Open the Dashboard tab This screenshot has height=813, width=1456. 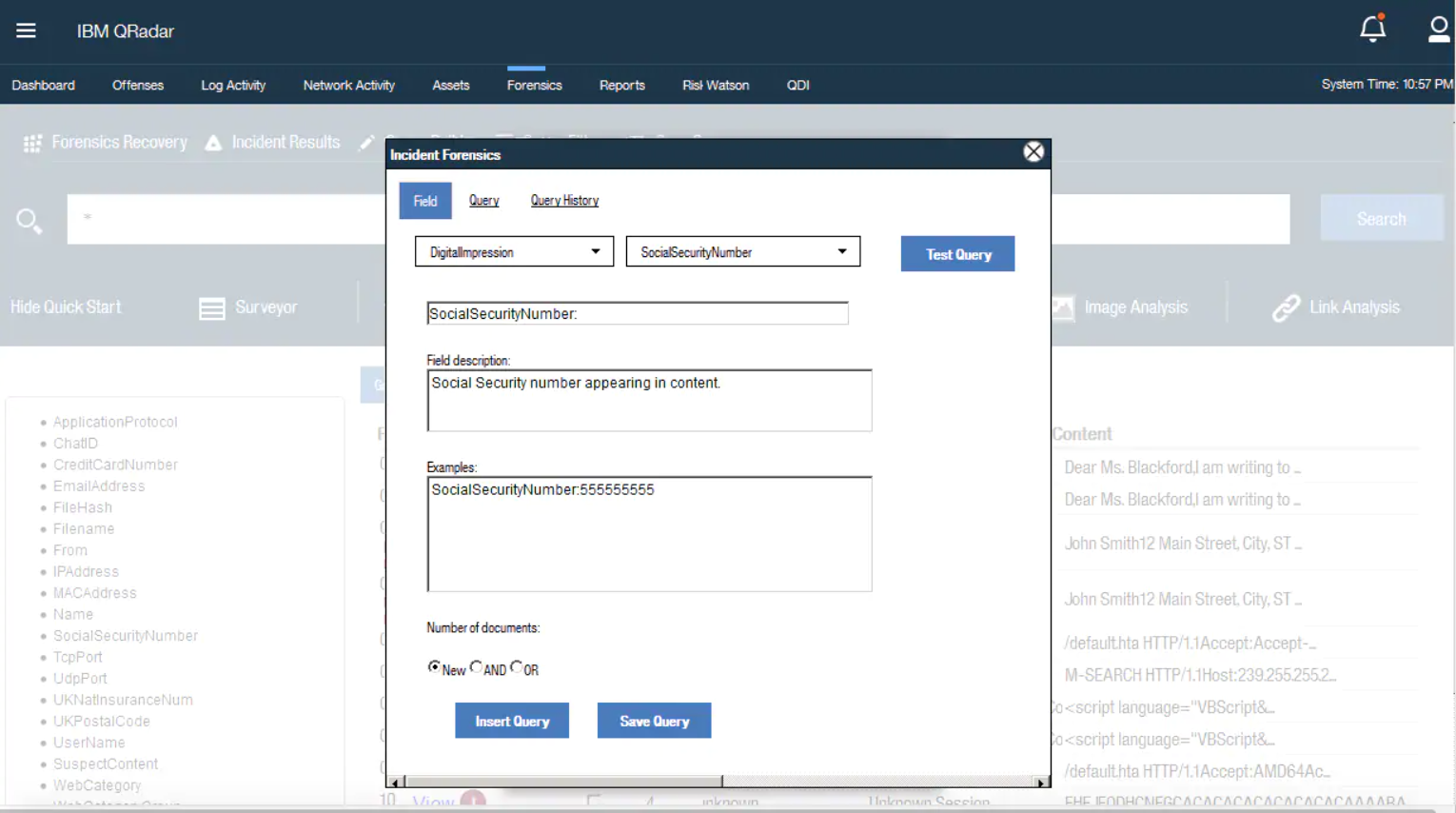point(43,85)
